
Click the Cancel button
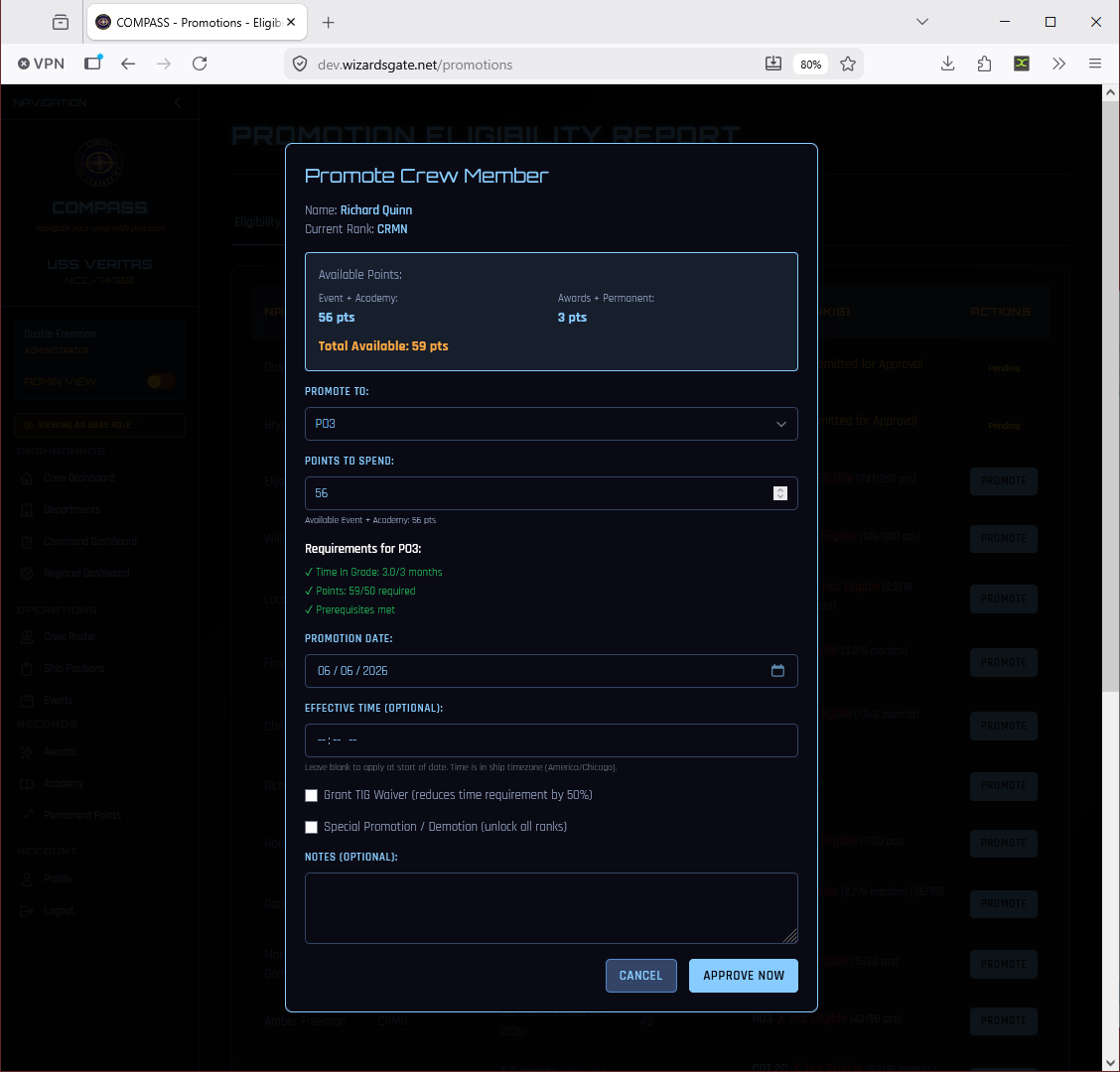pyautogui.click(x=640, y=976)
